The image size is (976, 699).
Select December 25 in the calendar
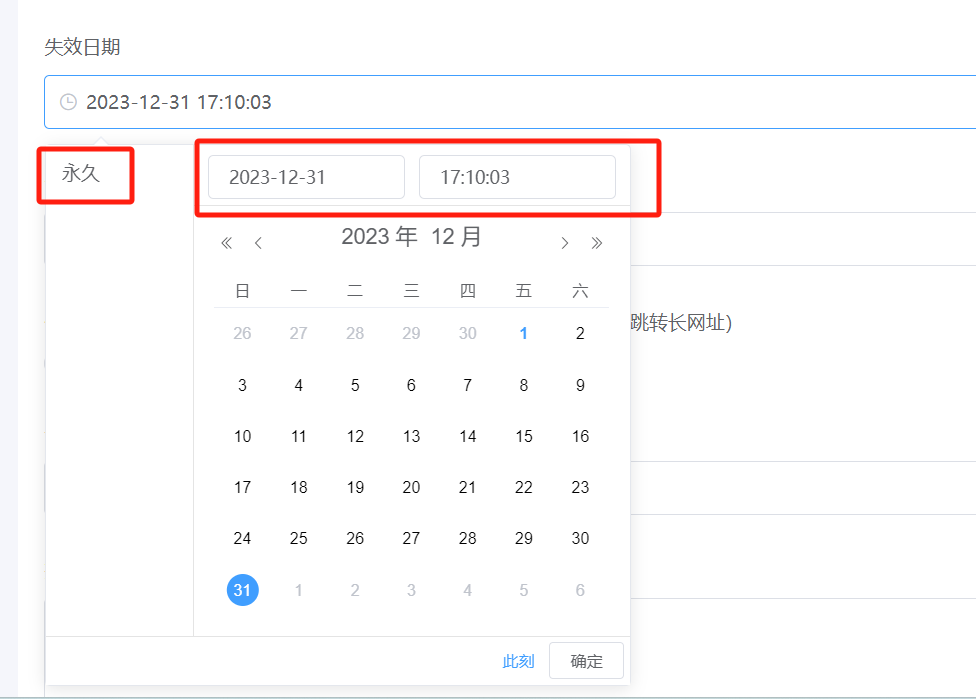click(298, 538)
